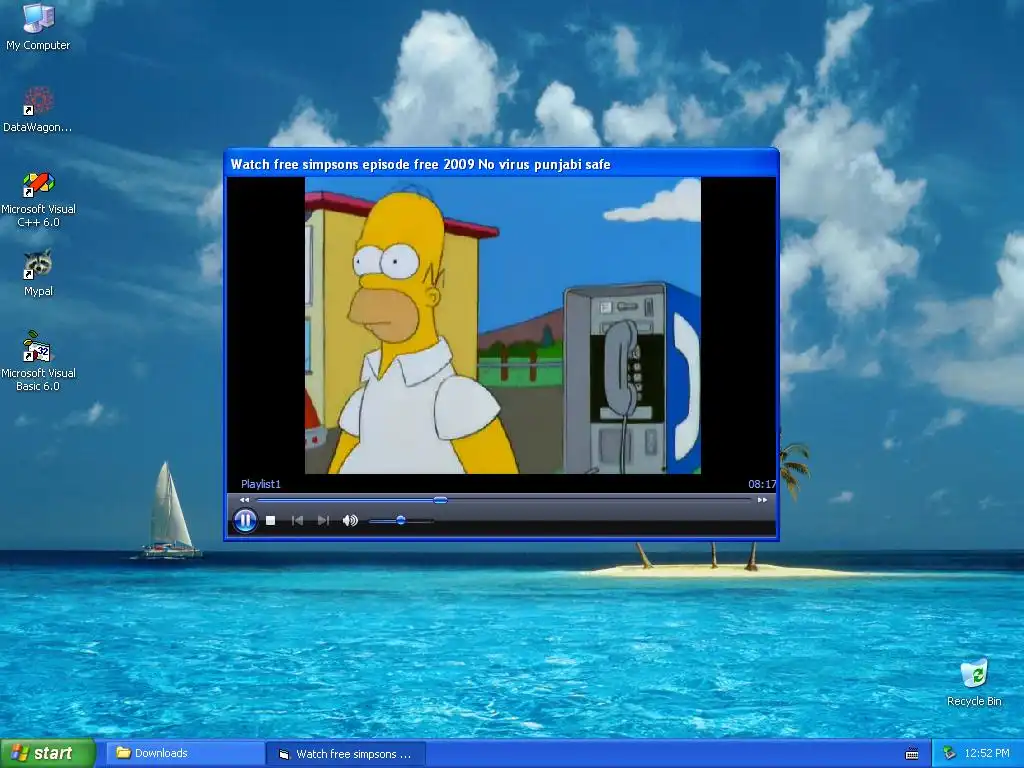
Task: Select the Recycle Bin desktop icon
Action: (x=974, y=682)
